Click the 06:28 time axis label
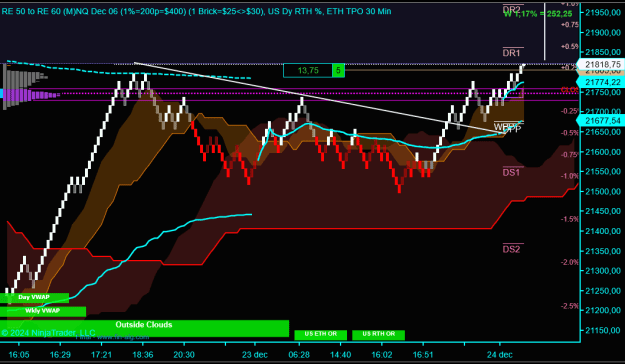The image size is (625, 364). [299, 355]
